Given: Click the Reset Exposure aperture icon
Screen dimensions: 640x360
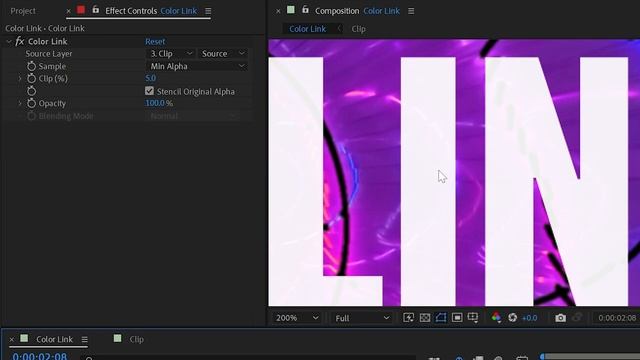Looking at the screenshot, I should [513, 318].
